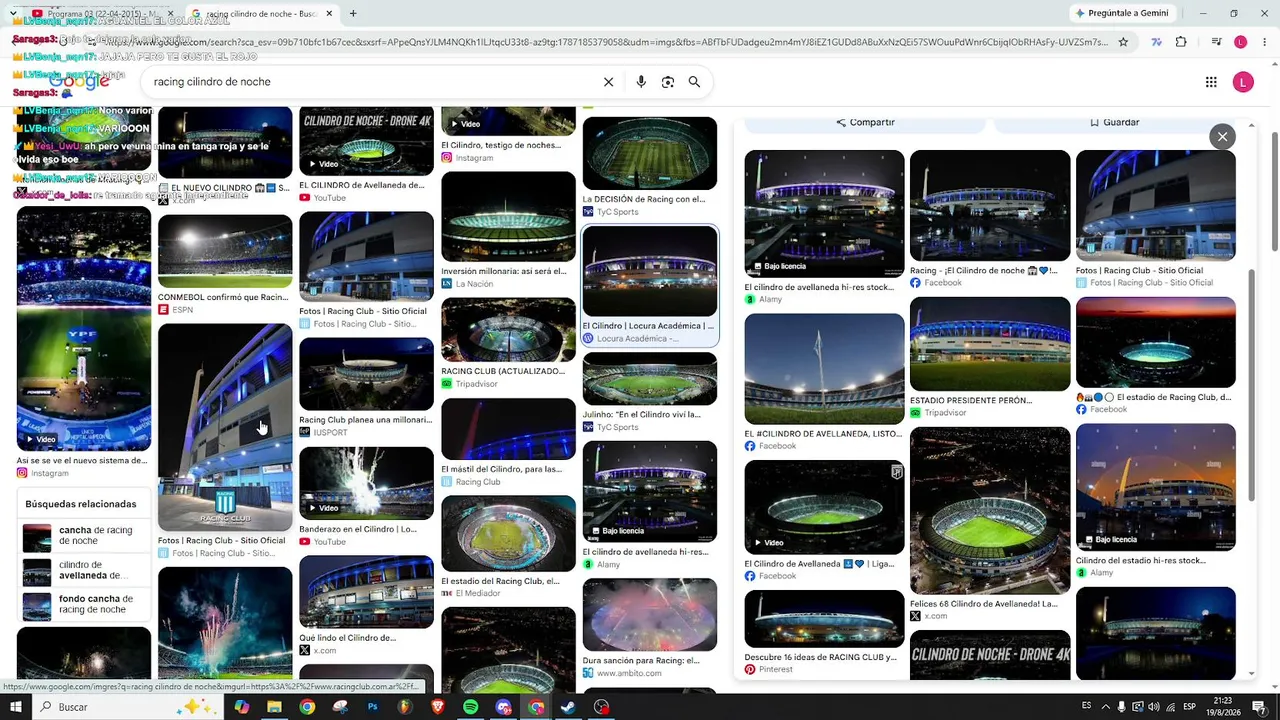Open Photoshop from the taskbar
The image size is (1280, 720).
[x=373, y=707]
